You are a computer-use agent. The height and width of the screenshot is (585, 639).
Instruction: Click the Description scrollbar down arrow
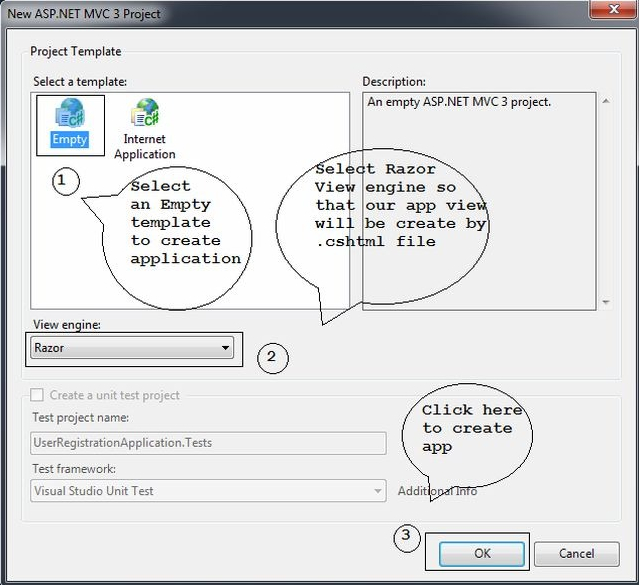pos(606,302)
